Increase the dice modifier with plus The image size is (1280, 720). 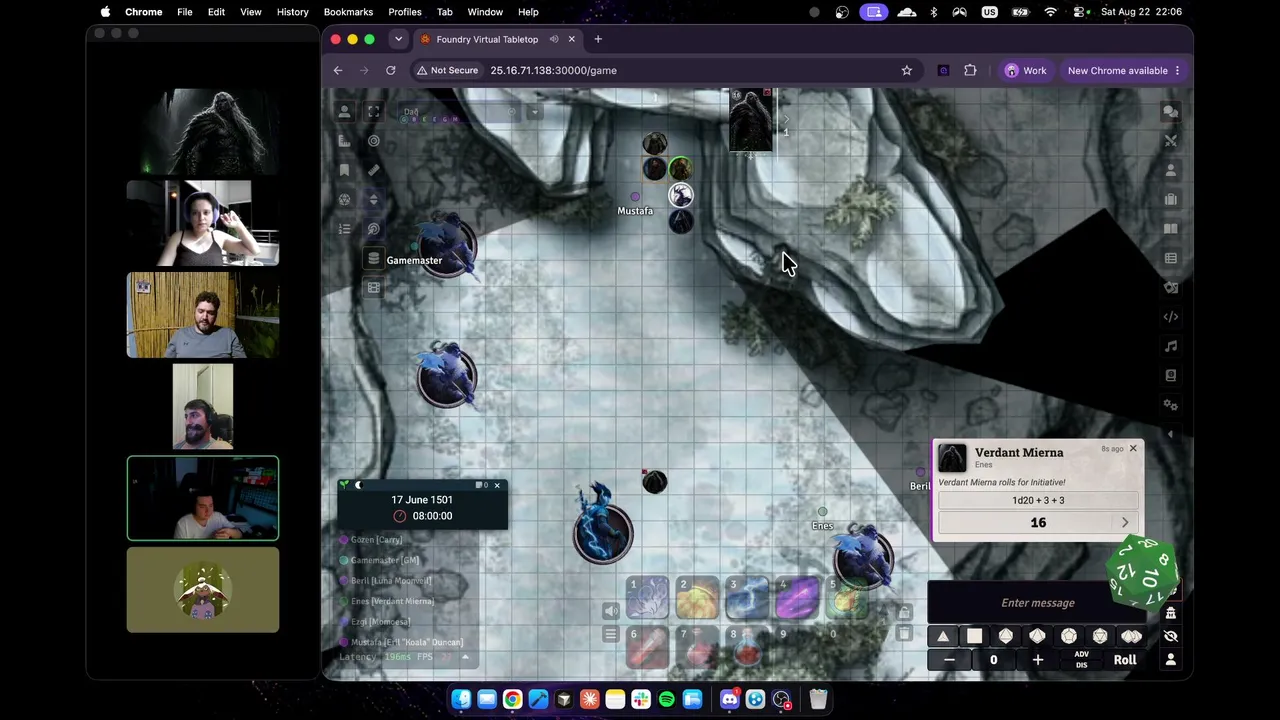[1037, 660]
